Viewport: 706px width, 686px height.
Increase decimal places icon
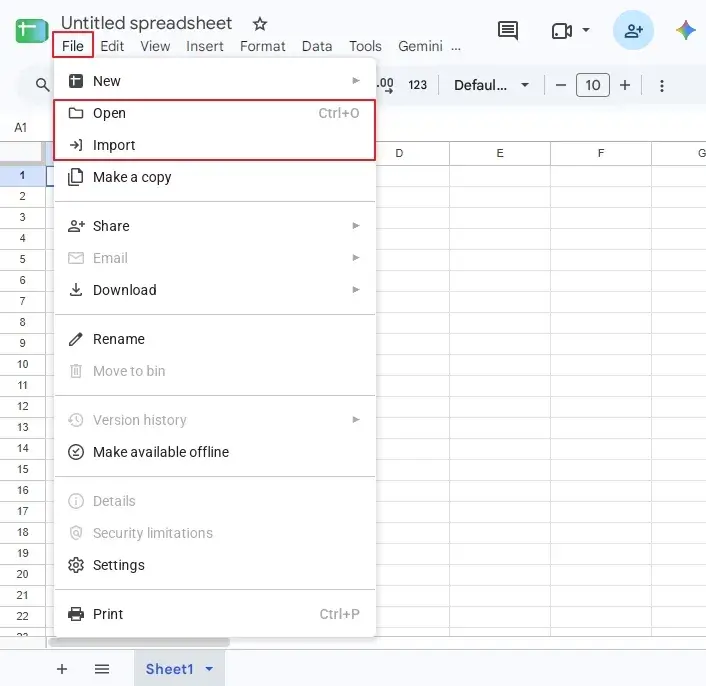tap(386, 85)
